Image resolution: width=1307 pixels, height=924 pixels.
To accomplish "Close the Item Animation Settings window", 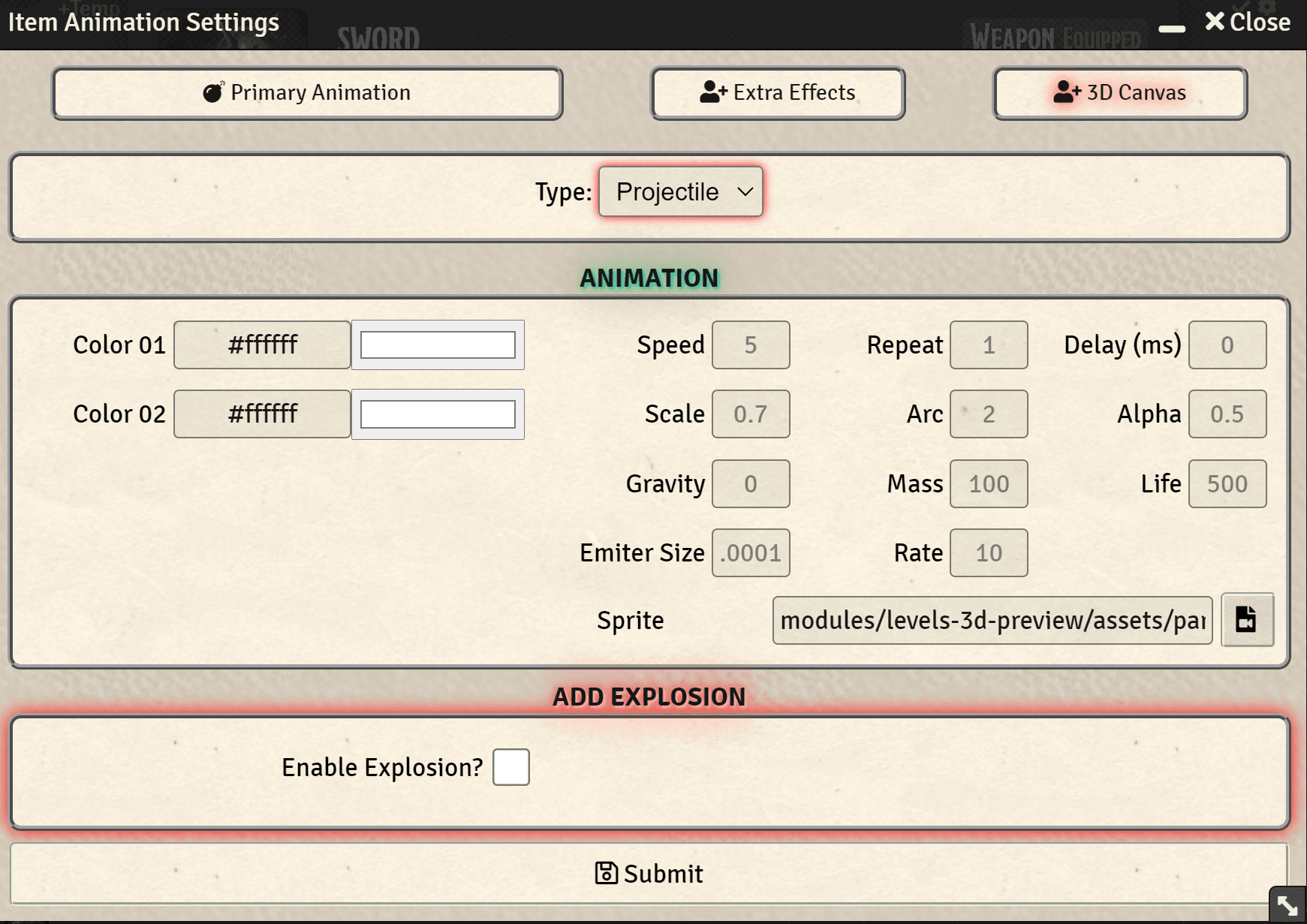I will point(1248,23).
